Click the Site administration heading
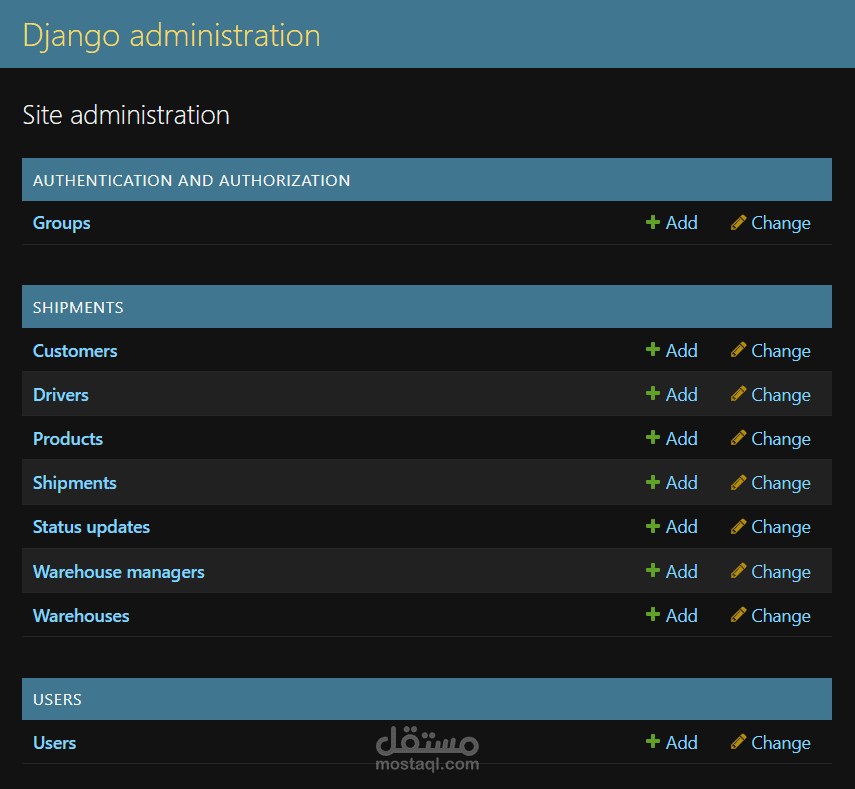Screen dimensions: 855x789 coord(126,115)
